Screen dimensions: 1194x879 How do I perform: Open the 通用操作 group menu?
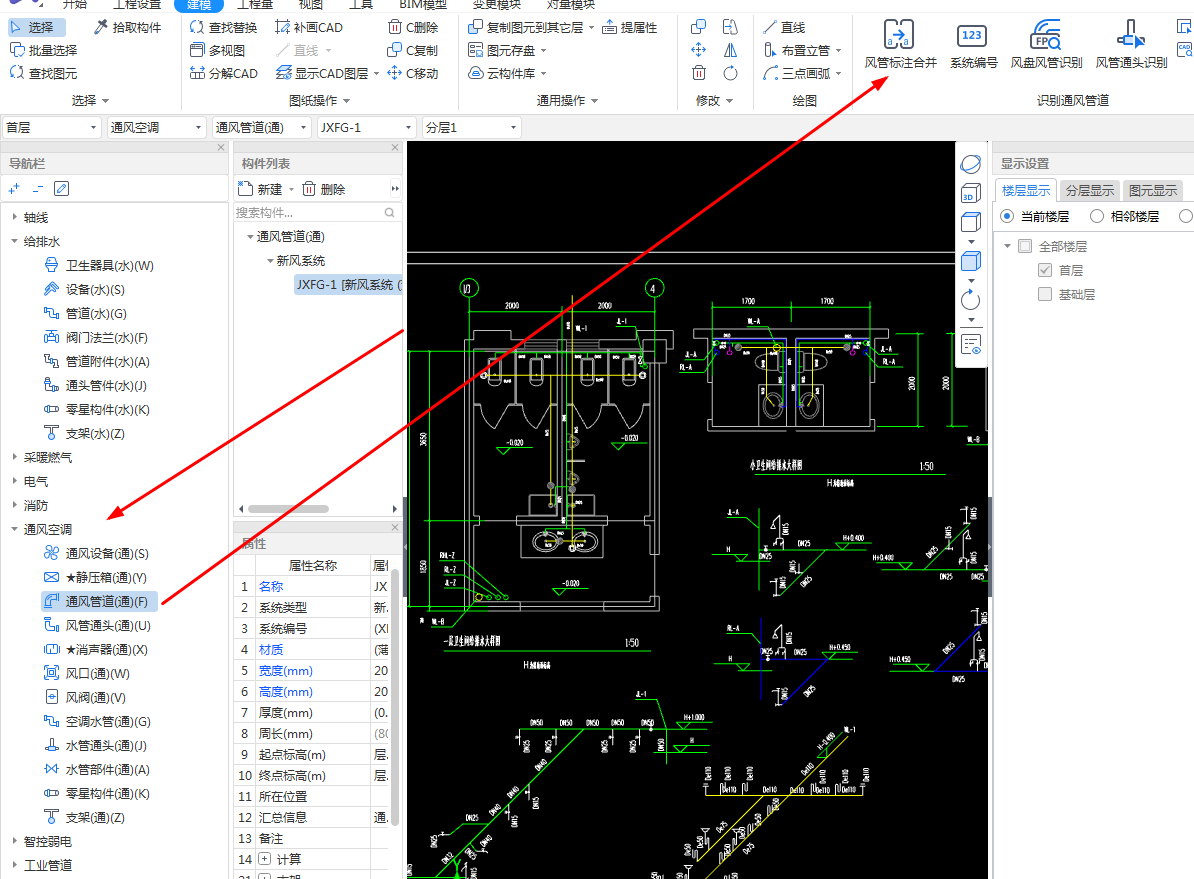567,101
